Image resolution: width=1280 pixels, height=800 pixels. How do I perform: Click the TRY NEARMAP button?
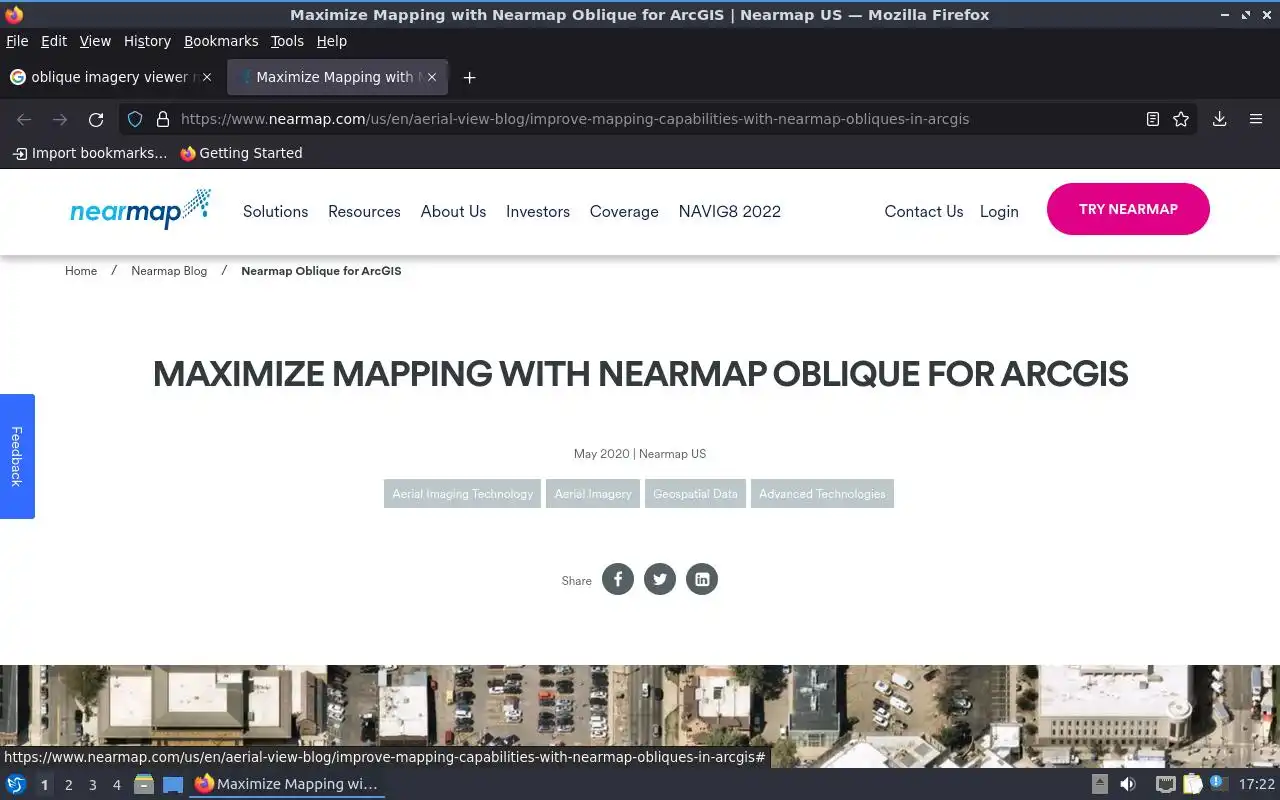pos(1128,209)
